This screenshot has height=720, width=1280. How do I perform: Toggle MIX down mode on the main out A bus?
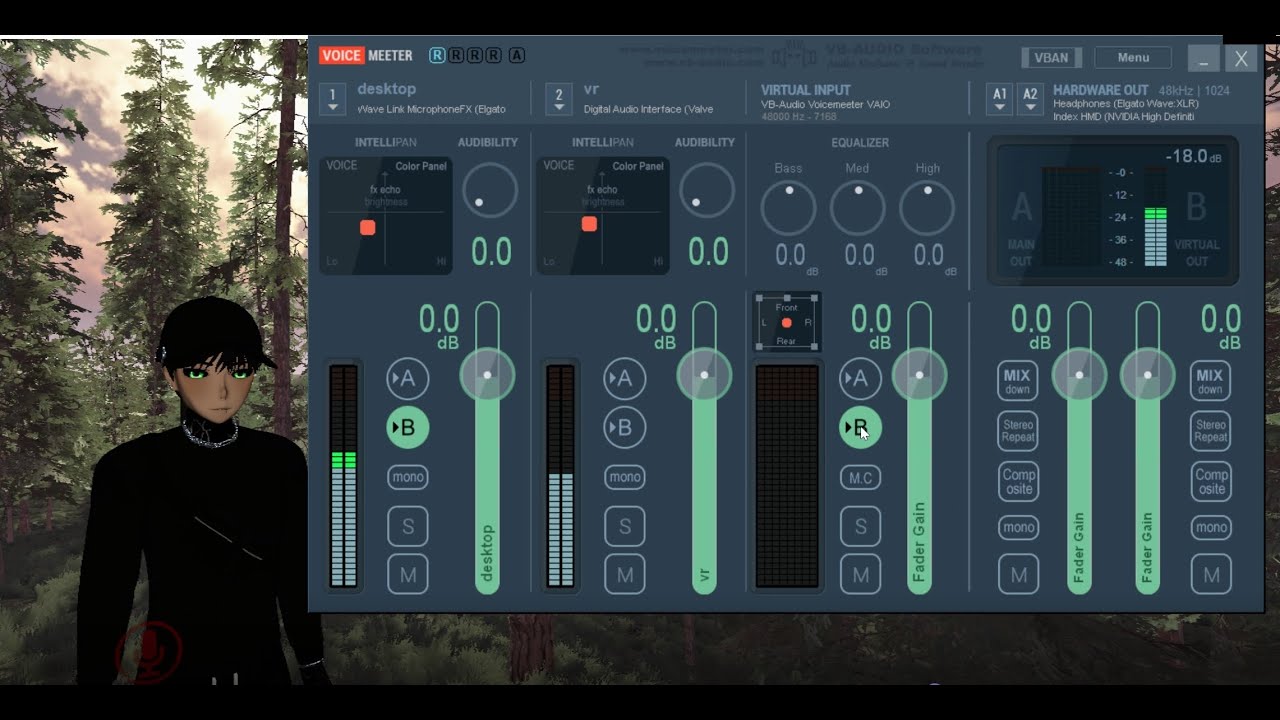(x=1018, y=381)
